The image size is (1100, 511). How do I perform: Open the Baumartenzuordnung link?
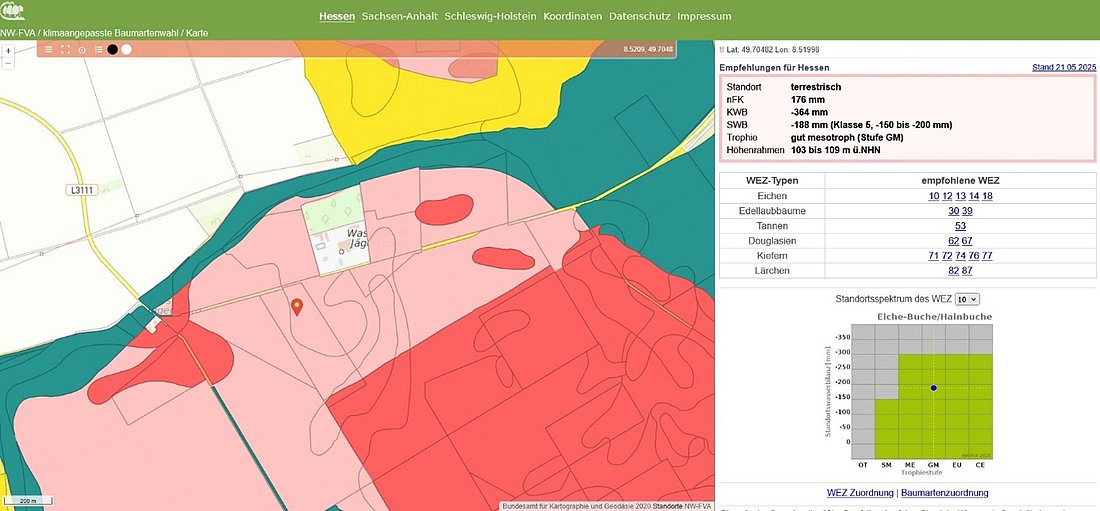944,493
